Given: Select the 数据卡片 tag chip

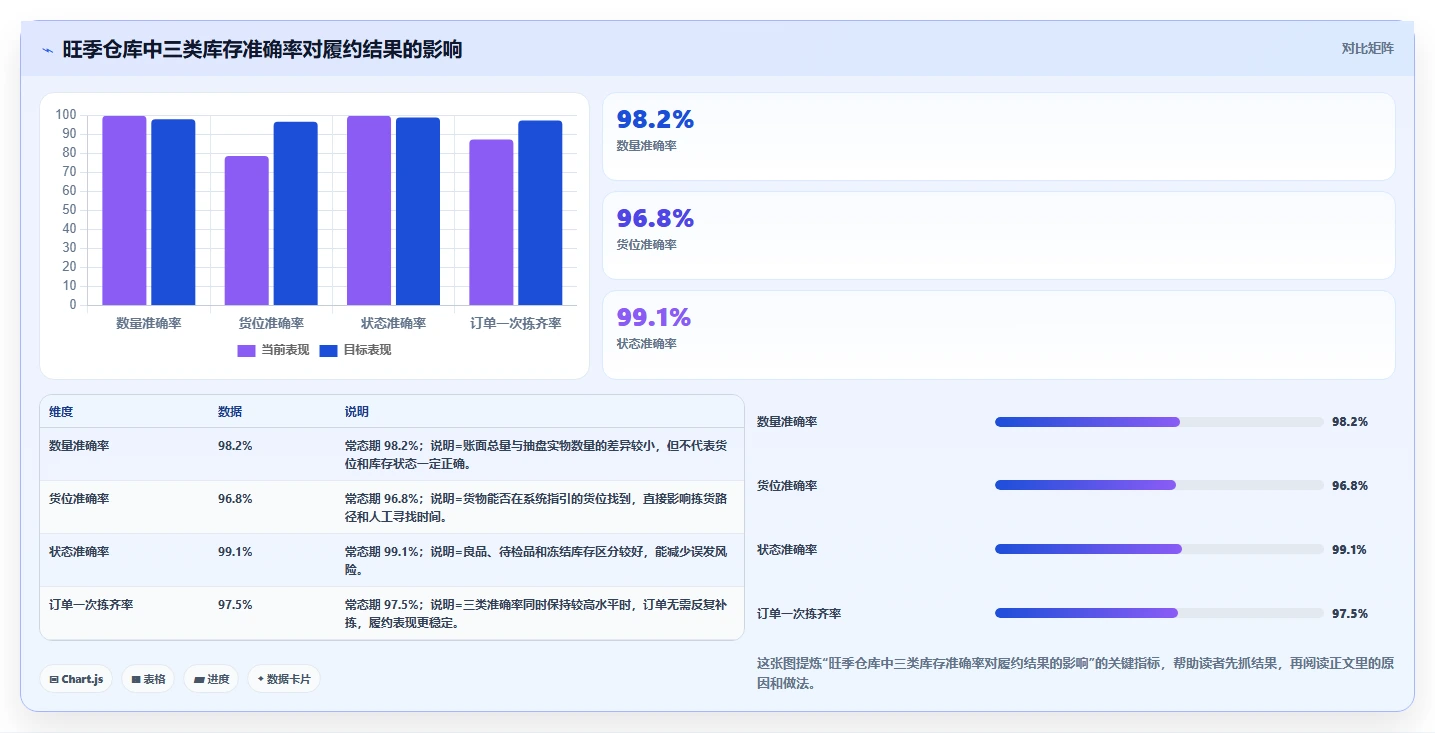Looking at the screenshot, I should 284,679.
